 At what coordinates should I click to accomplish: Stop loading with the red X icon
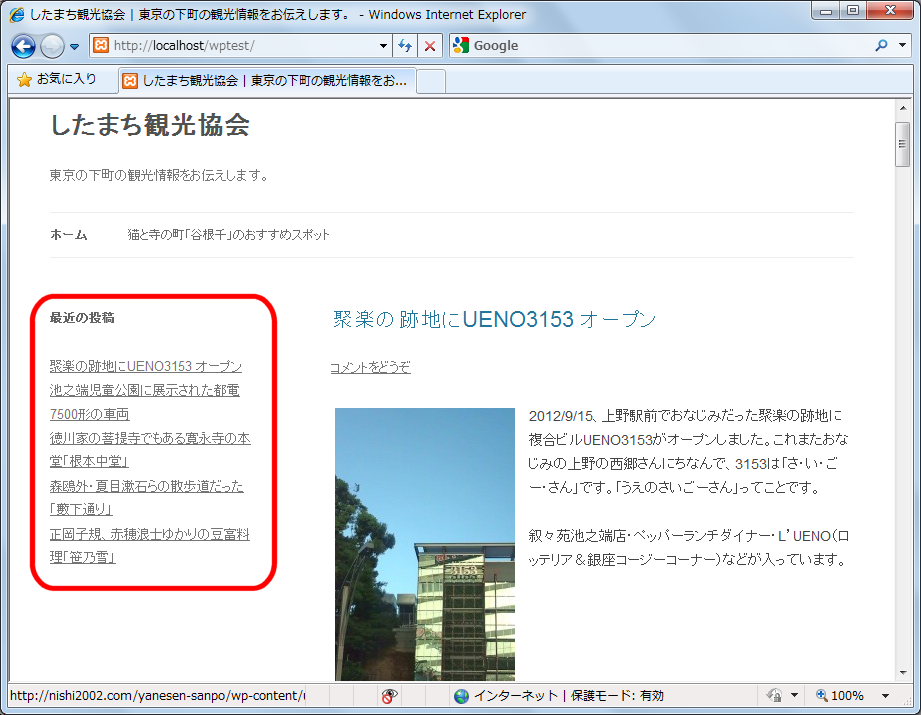click(430, 46)
